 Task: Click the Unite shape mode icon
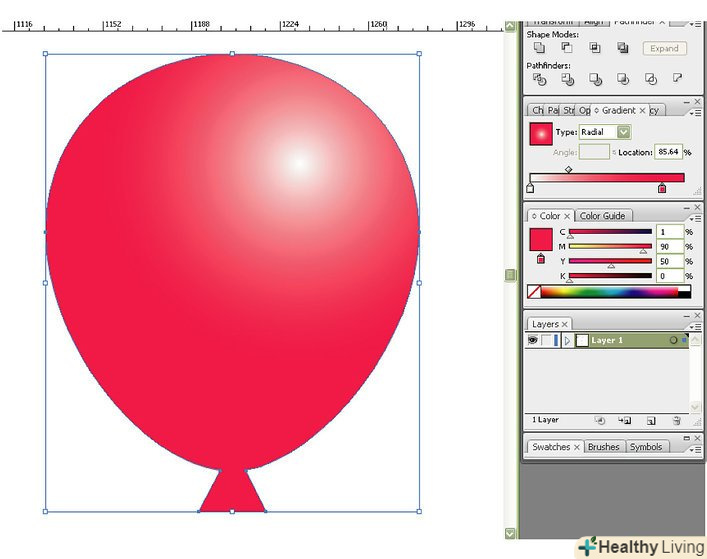[x=539, y=47]
